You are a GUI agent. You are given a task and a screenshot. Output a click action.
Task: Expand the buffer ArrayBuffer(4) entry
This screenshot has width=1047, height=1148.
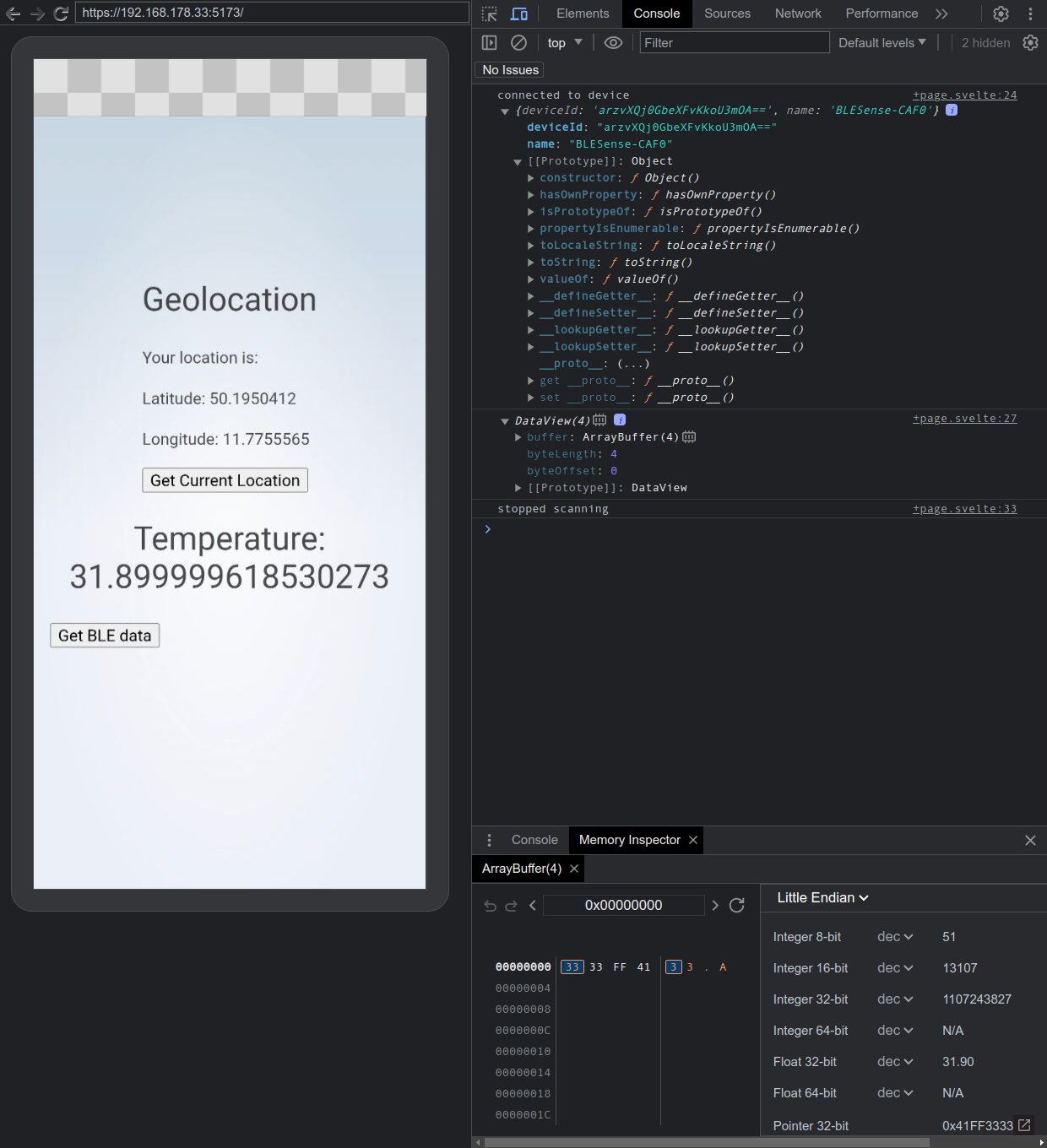tap(518, 437)
